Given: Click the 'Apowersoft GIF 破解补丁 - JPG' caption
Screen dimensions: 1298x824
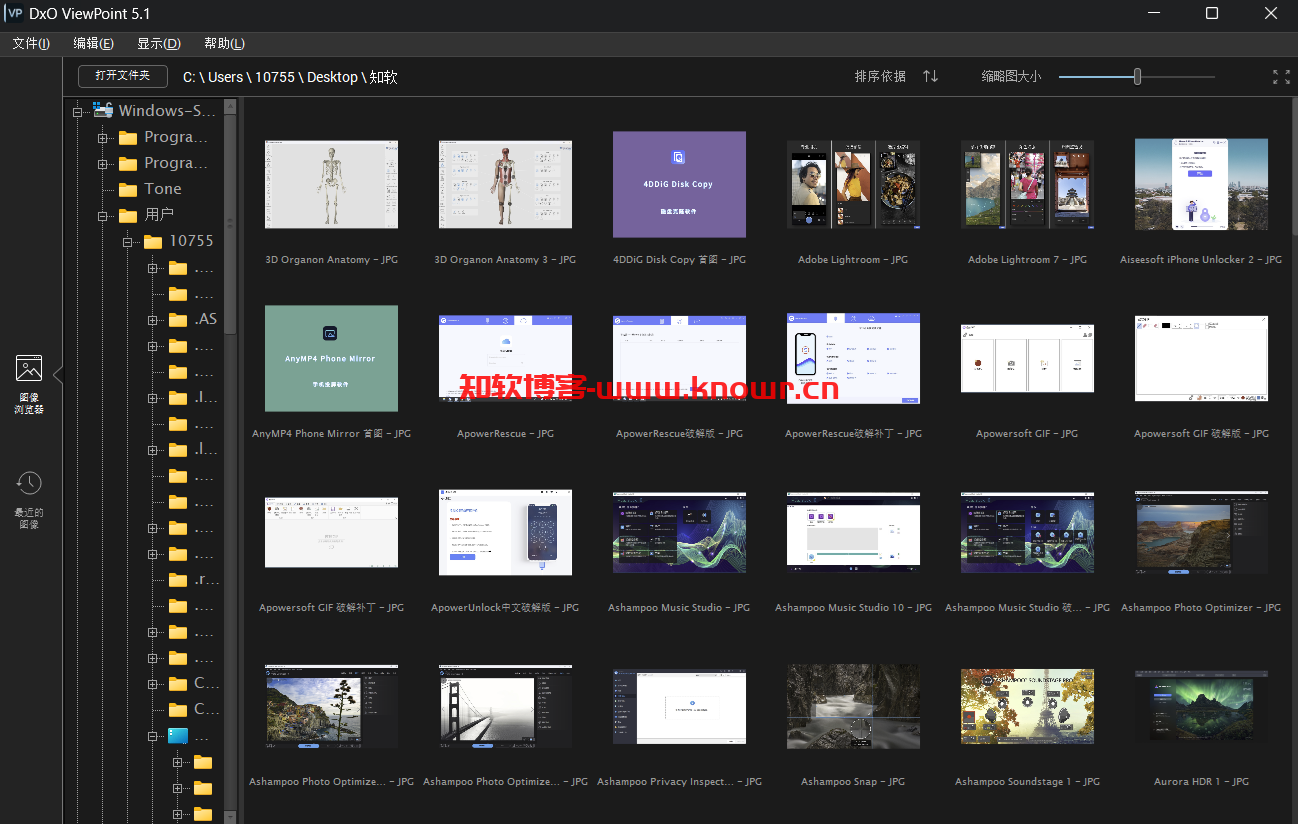Looking at the screenshot, I should 331,608.
